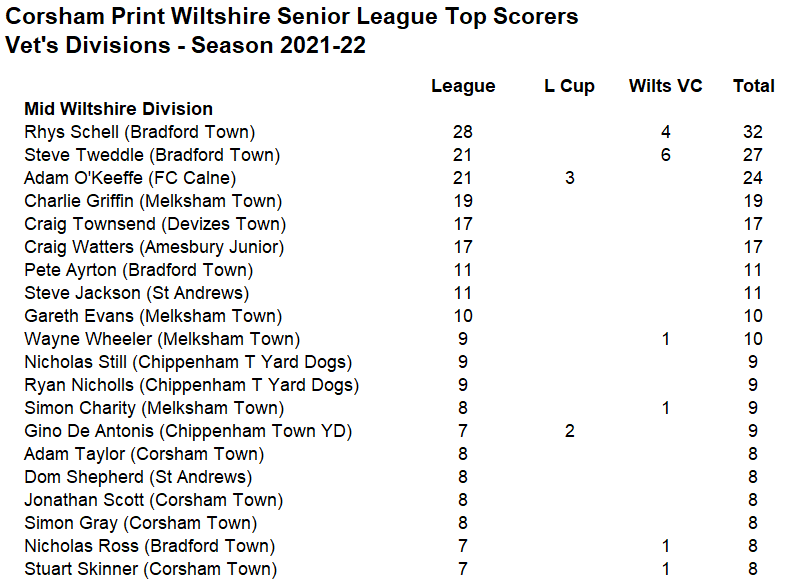The height and width of the screenshot is (580, 793).
Task: Click Adam O'Keeffe (FC Calne) entry
Action: click(130, 178)
